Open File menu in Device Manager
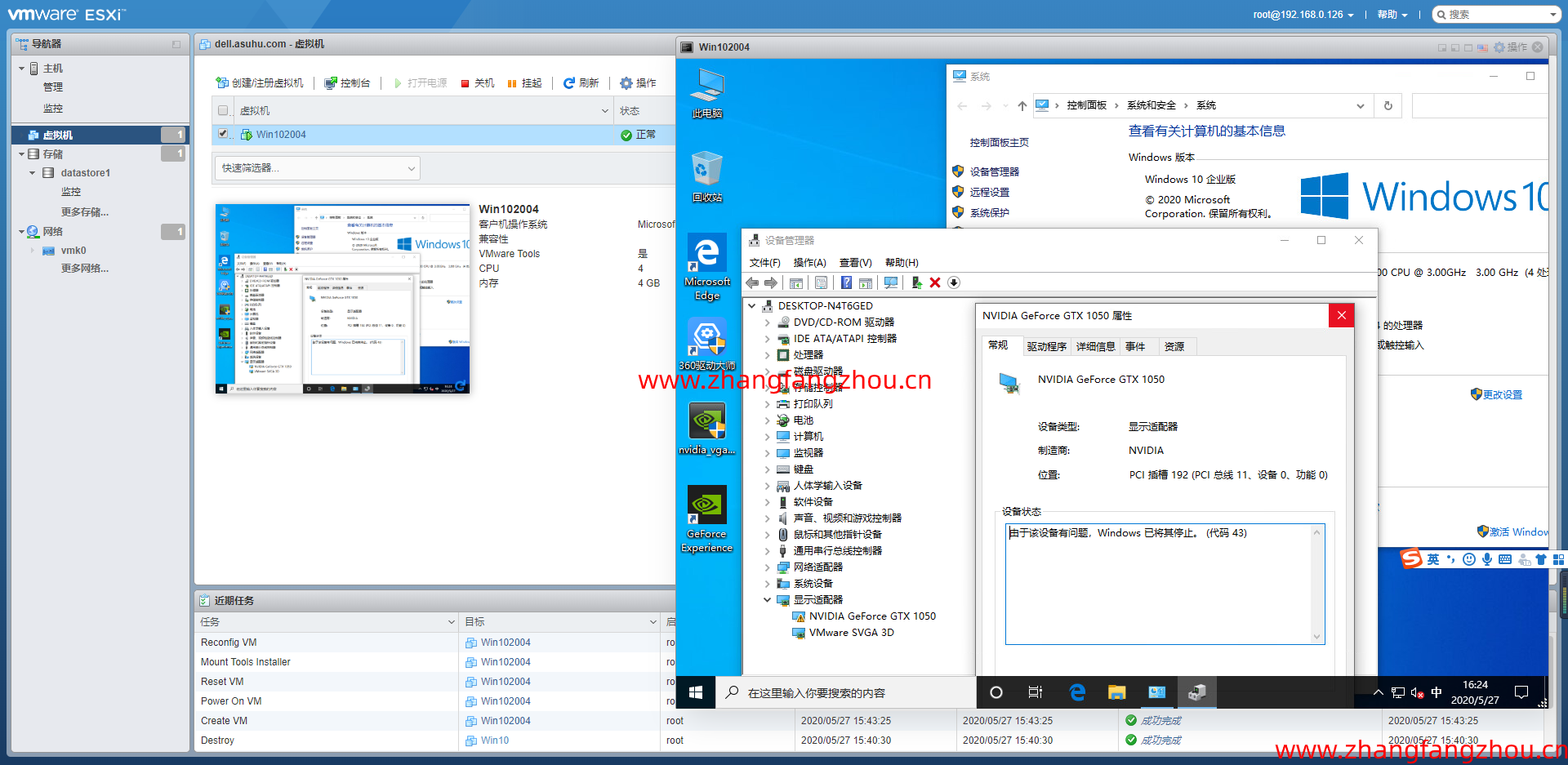 click(765, 263)
